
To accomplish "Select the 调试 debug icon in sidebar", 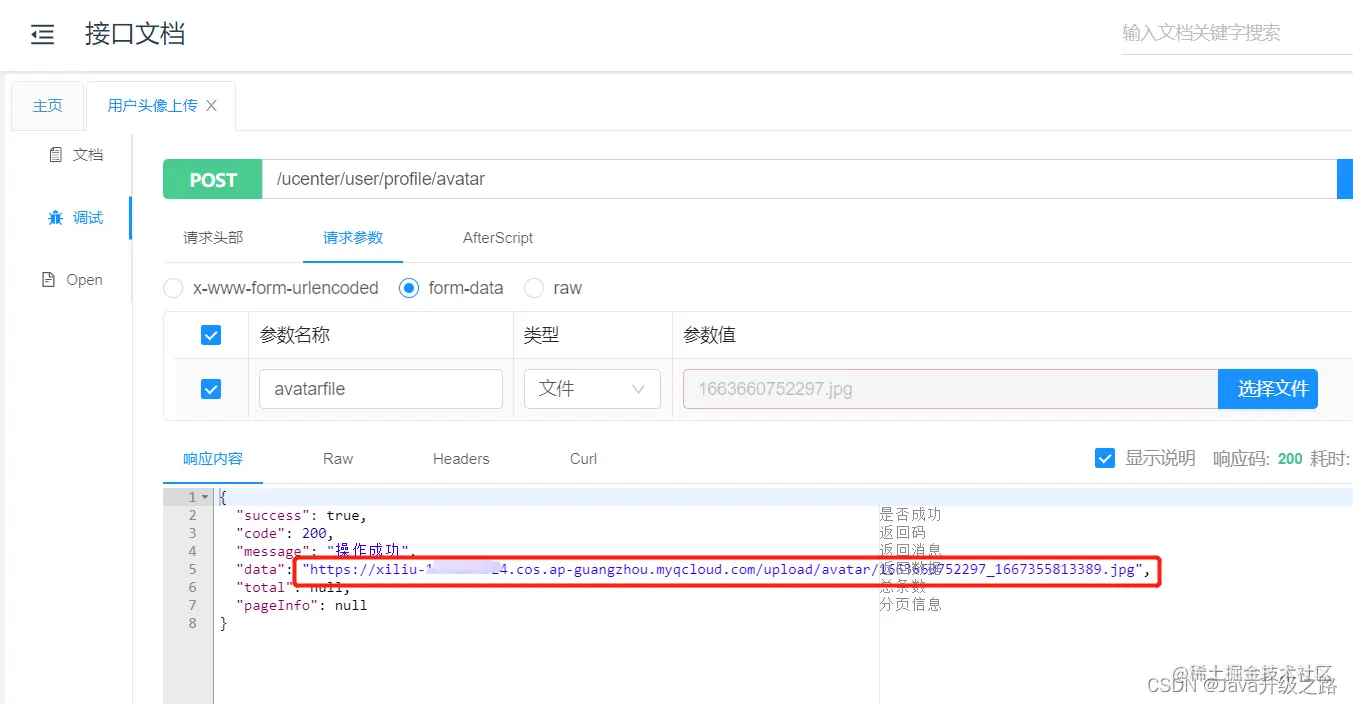I will (56, 217).
